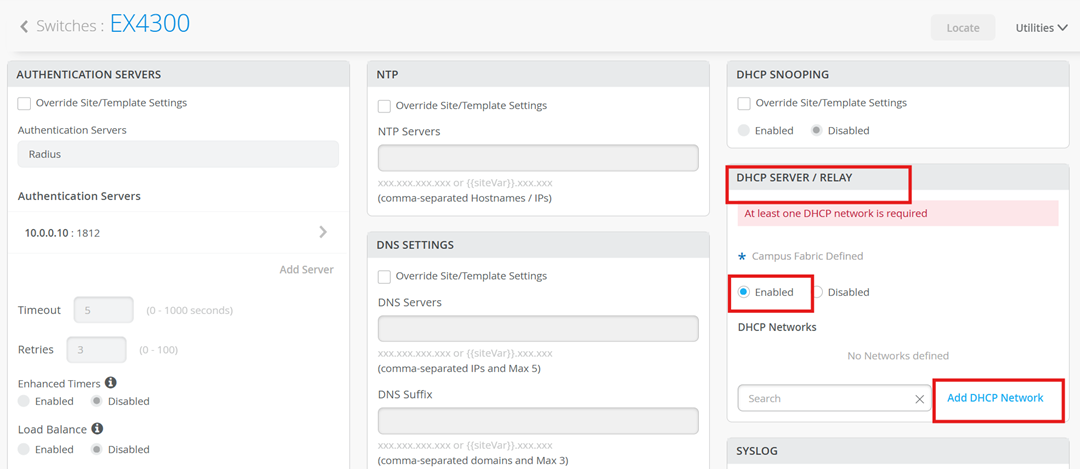Select Enabled under DHCP Snooping
This screenshot has height=469, width=1080.
pos(744,131)
